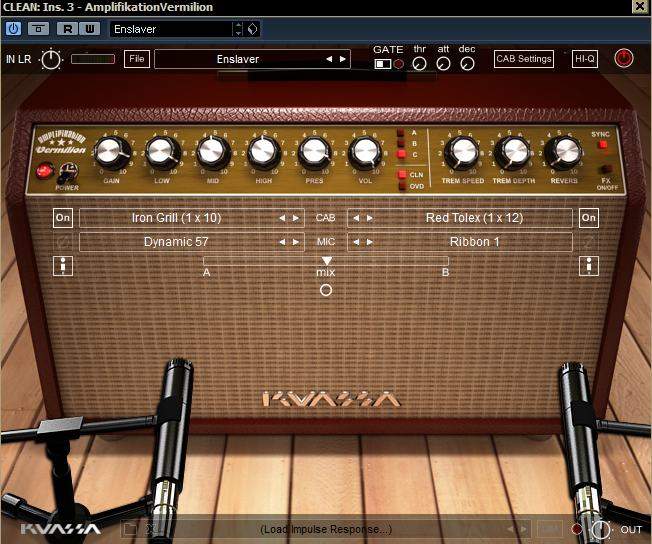Toggle the plugin bypass power icon in host toolbar
652x544 pixels.
click(x=13, y=29)
